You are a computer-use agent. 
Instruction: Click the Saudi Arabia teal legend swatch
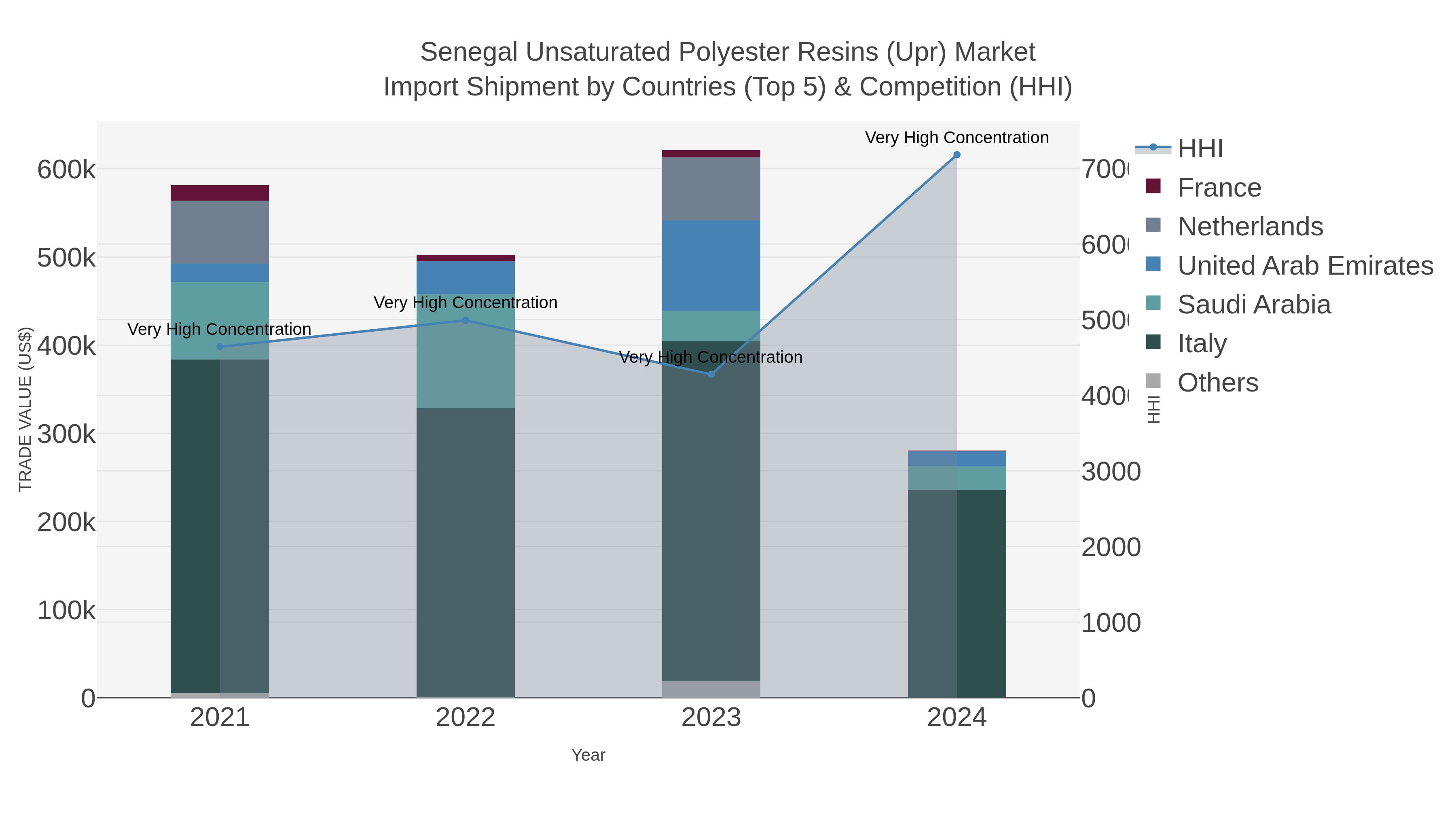(x=1153, y=303)
